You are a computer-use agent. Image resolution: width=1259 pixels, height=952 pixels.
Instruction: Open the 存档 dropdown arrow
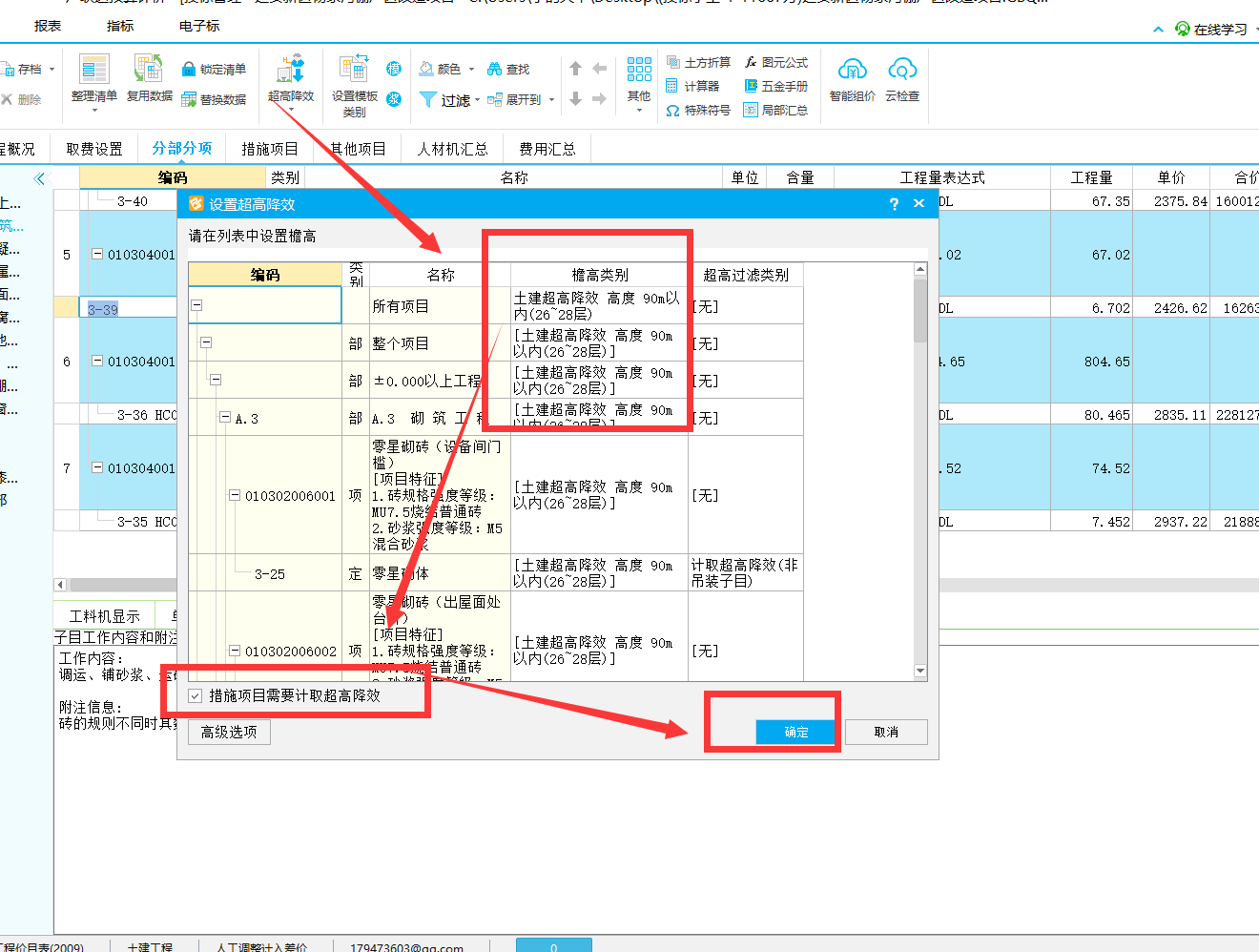pos(52,69)
